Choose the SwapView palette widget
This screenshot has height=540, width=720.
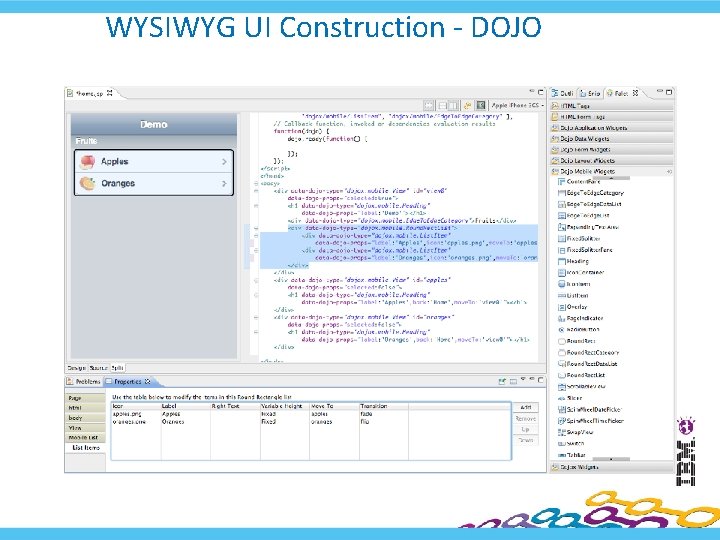click(576, 432)
